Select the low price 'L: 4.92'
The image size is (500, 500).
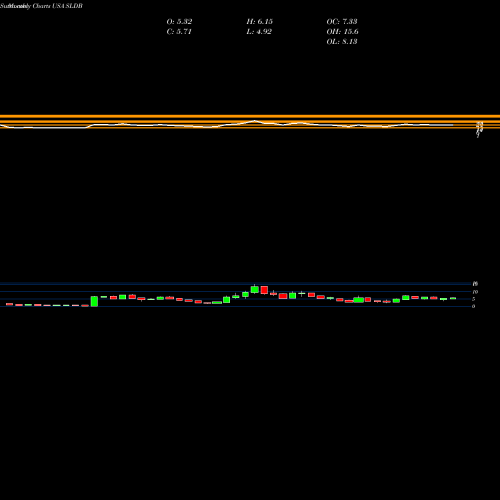click(x=259, y=31)
